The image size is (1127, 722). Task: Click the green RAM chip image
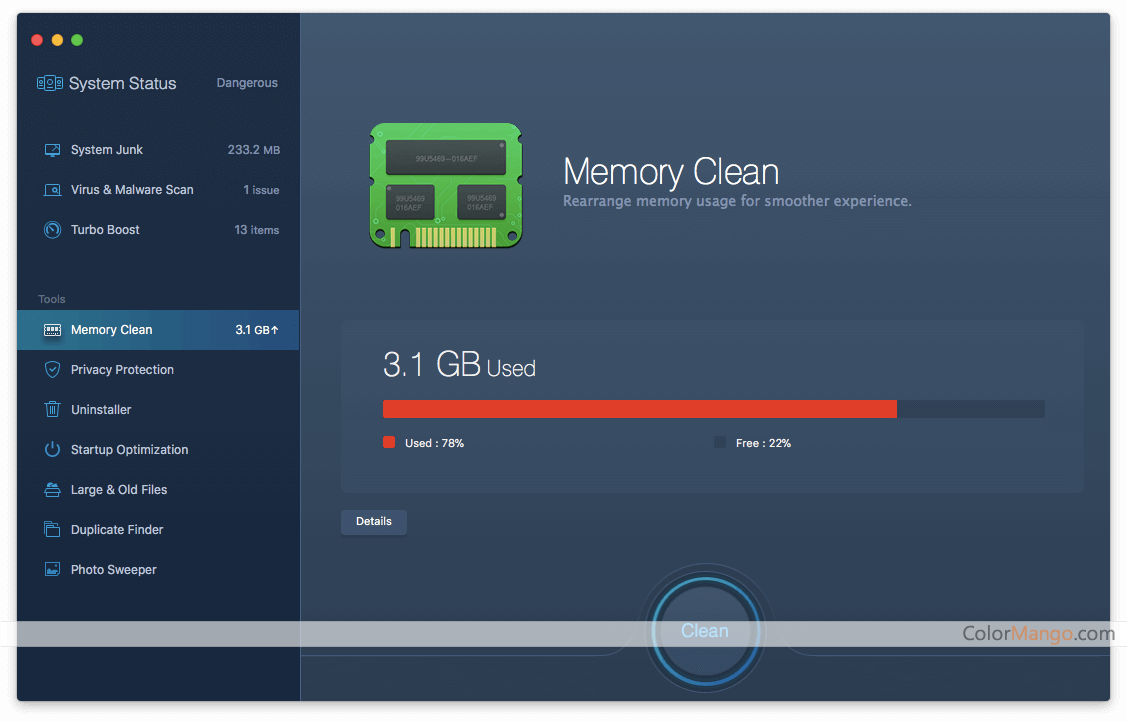(446, 186)
